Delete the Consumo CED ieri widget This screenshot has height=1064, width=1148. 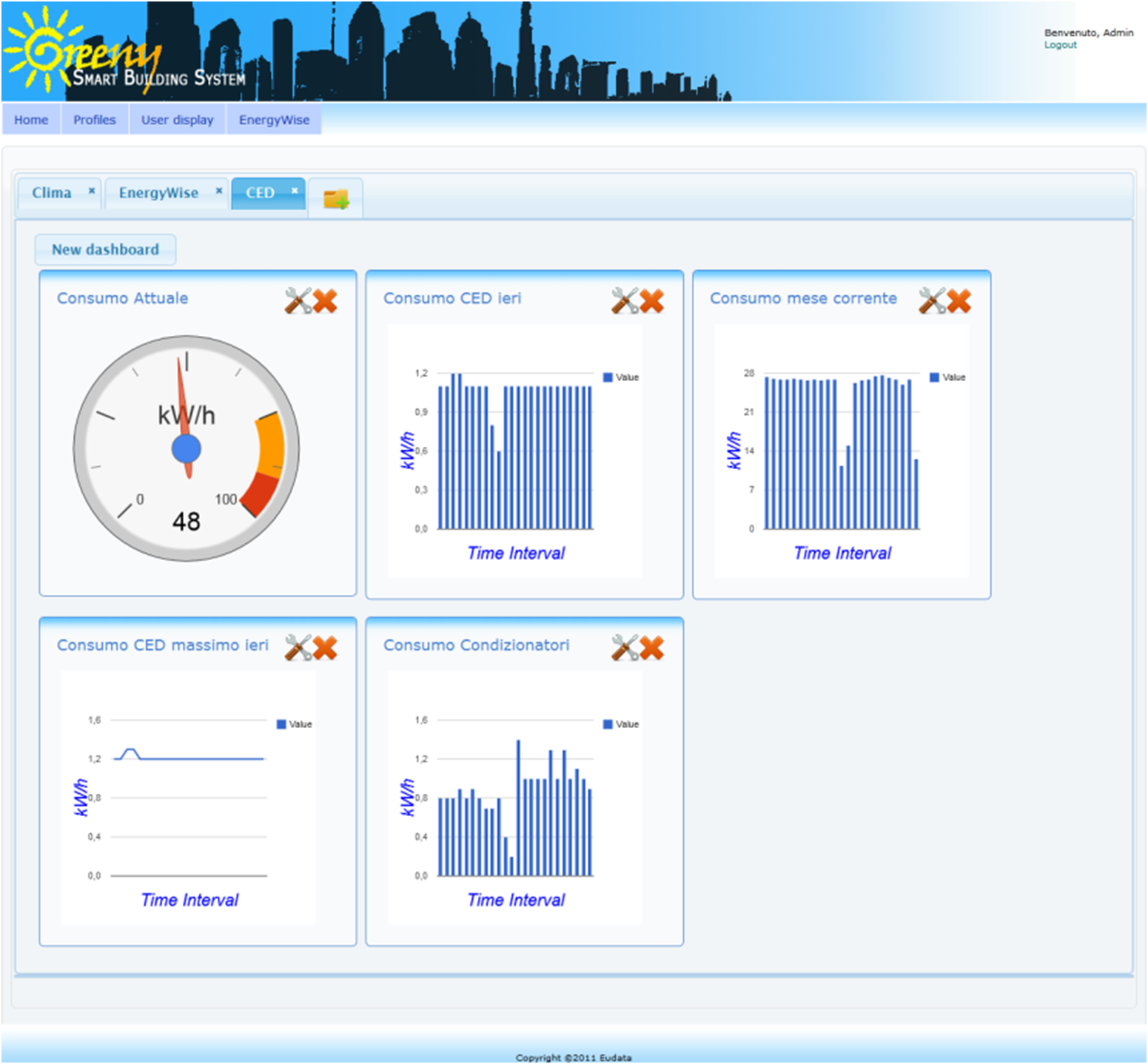tap(652, 300)
